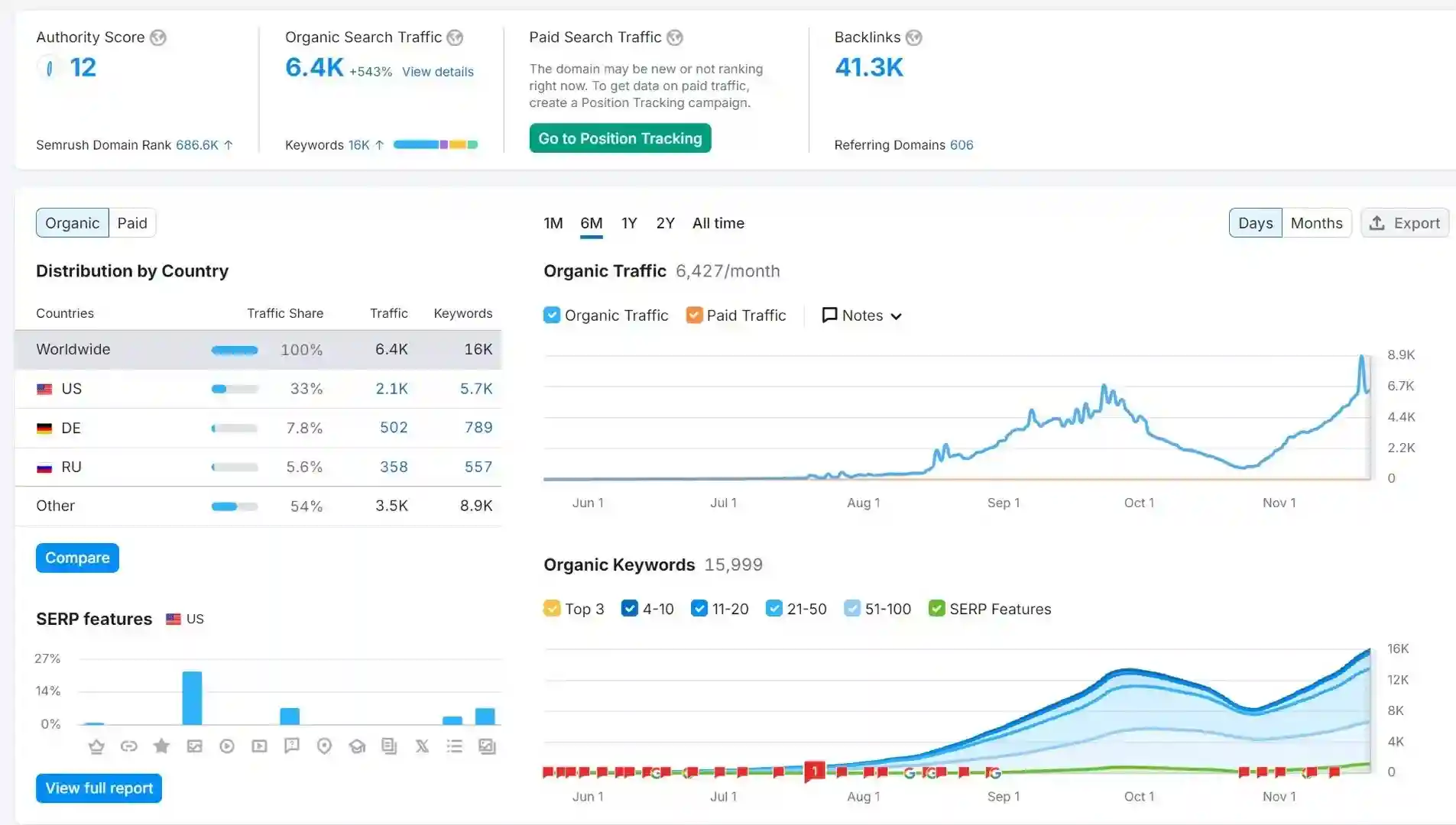Open the US country selector for SERP features
The image size is (1456, 825).
(185, 619)
